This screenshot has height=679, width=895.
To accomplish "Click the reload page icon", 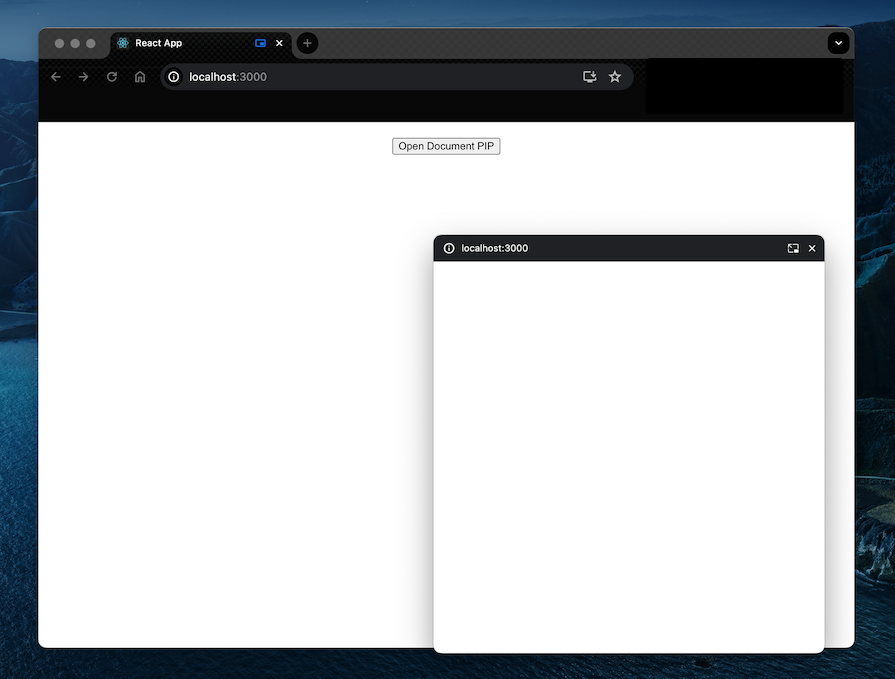I will (x=111, y=76).
